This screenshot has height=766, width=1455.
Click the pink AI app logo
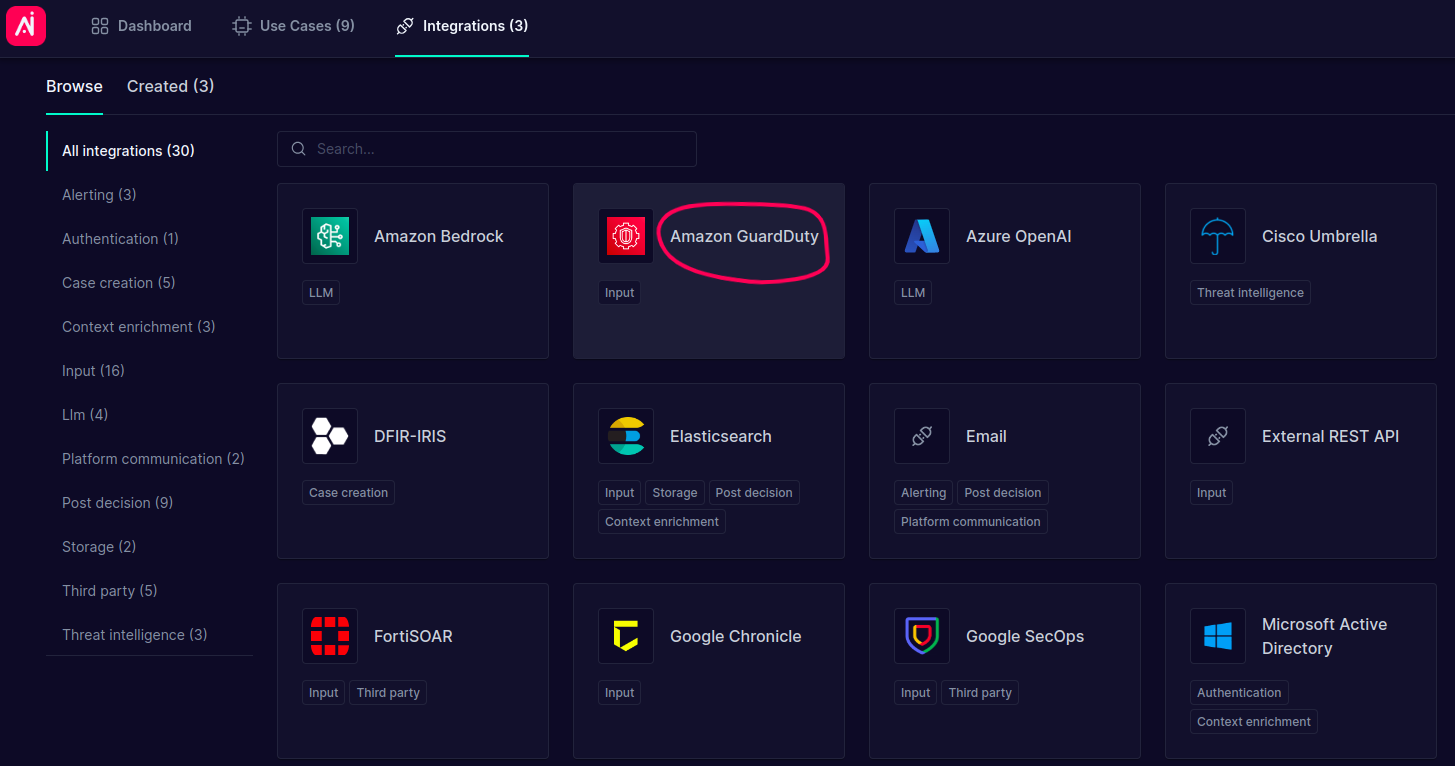pos(26,26)
